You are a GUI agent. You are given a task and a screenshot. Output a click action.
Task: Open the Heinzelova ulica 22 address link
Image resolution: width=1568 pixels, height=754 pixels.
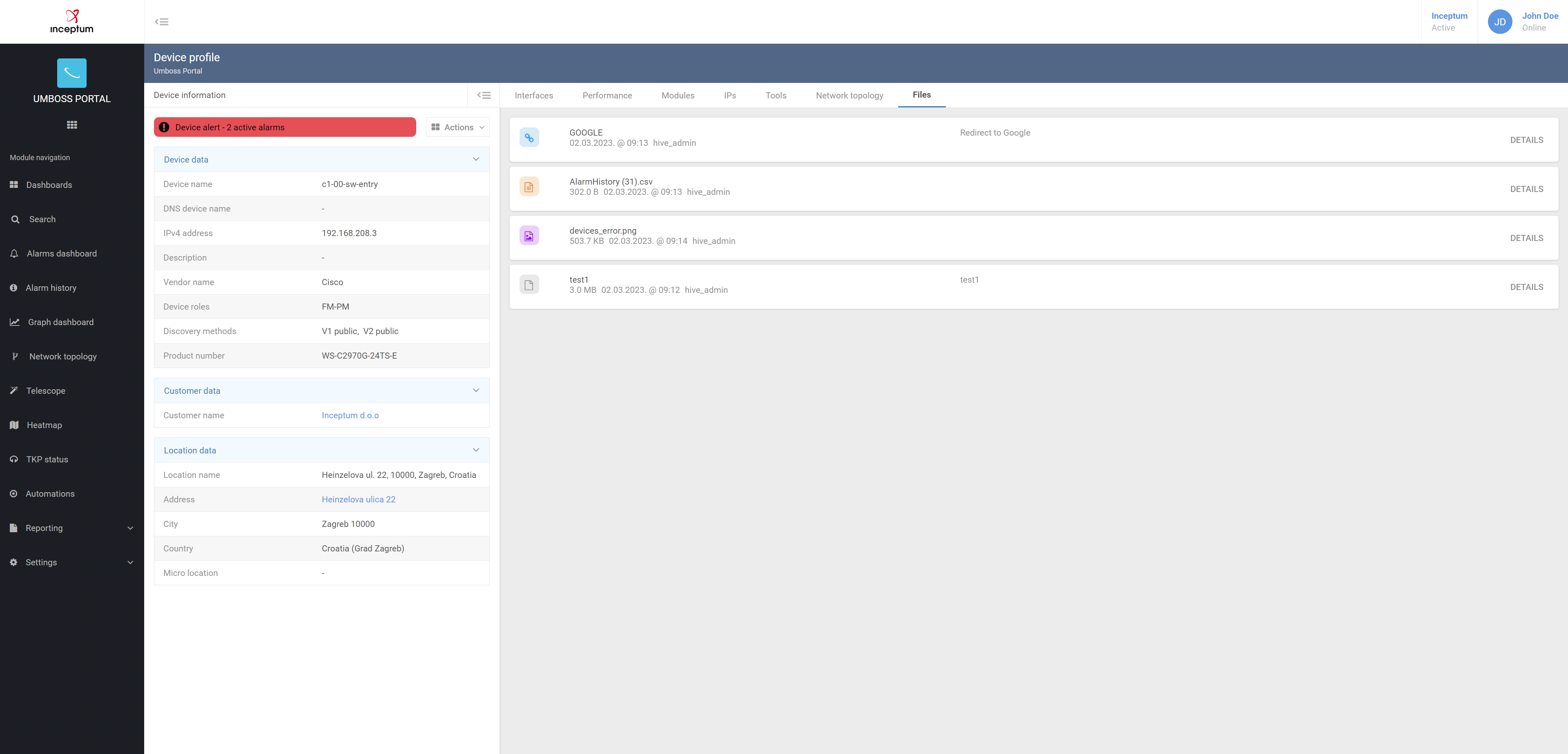pyautogui.click(x=359, y=500)
